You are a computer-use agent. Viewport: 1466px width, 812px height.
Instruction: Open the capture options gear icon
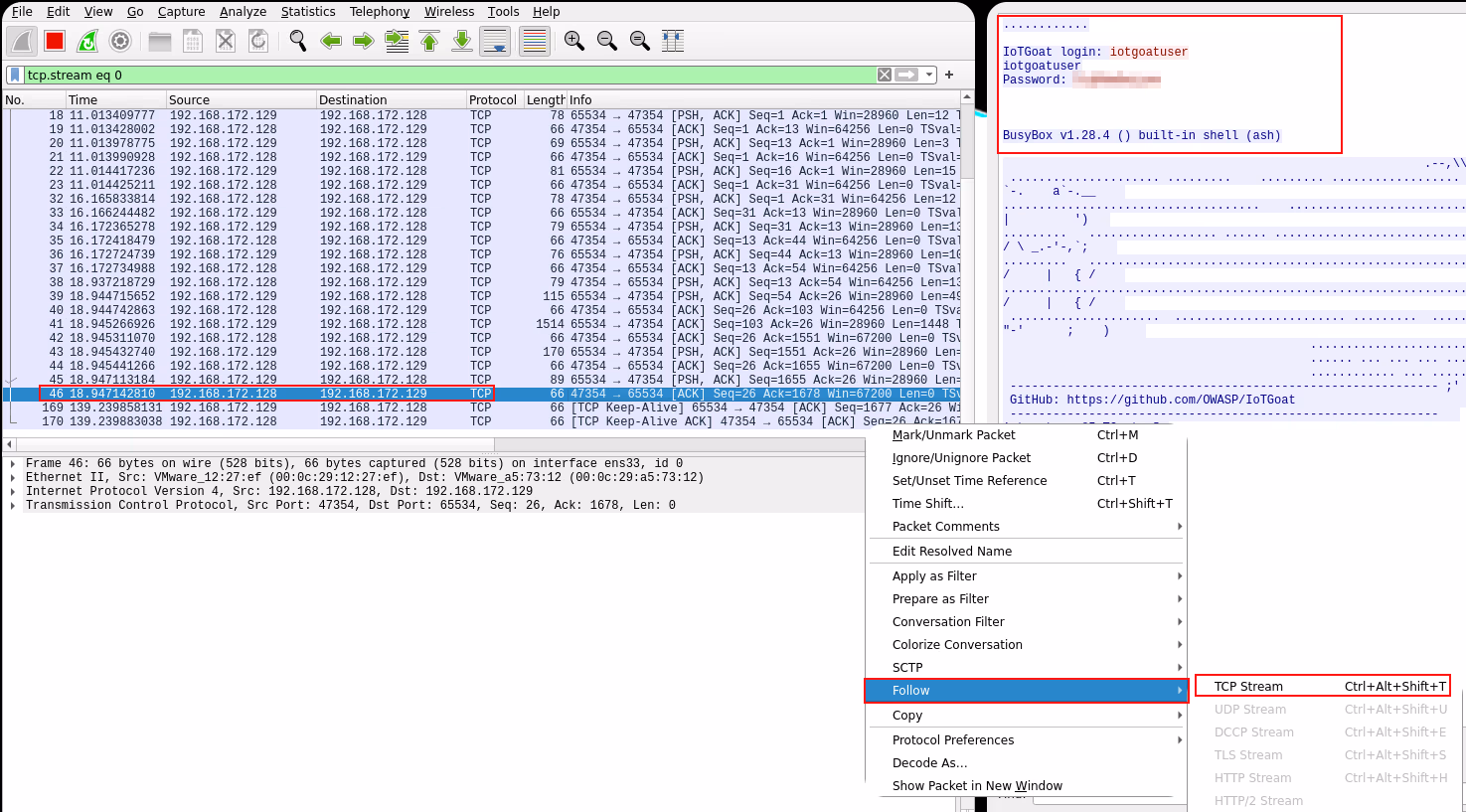tap(121, 41)
